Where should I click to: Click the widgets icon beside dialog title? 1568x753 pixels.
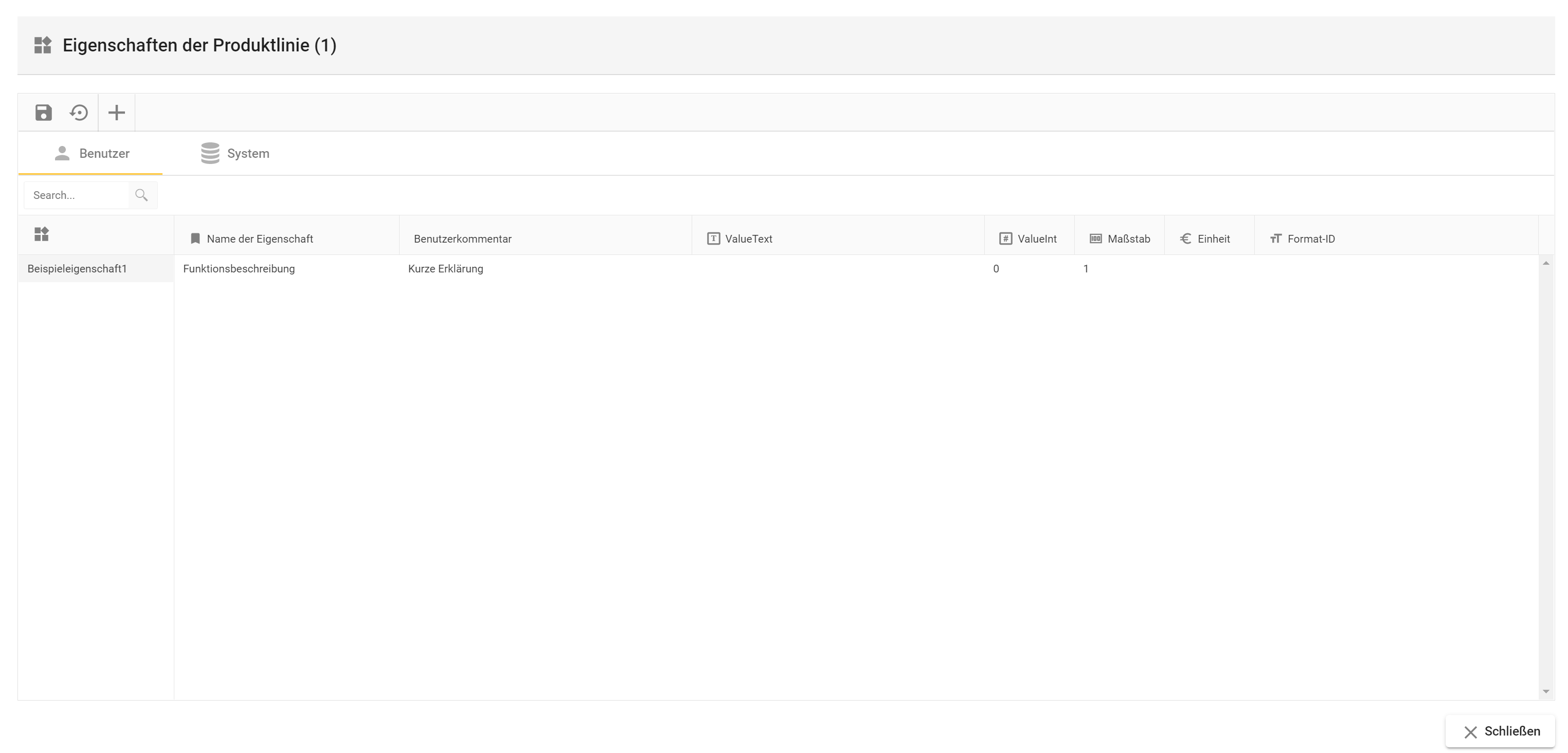click(43, 45)
